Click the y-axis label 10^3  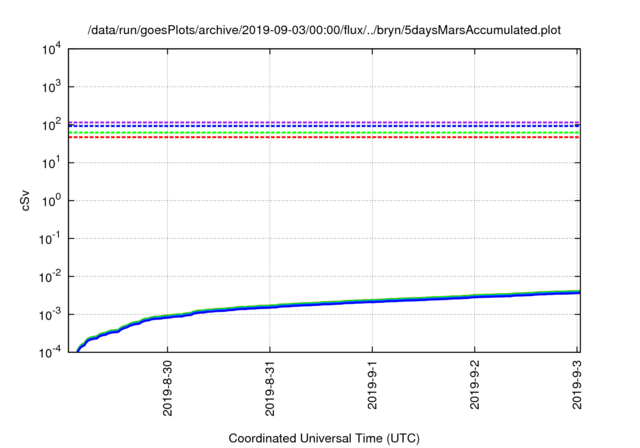(51, 87)
